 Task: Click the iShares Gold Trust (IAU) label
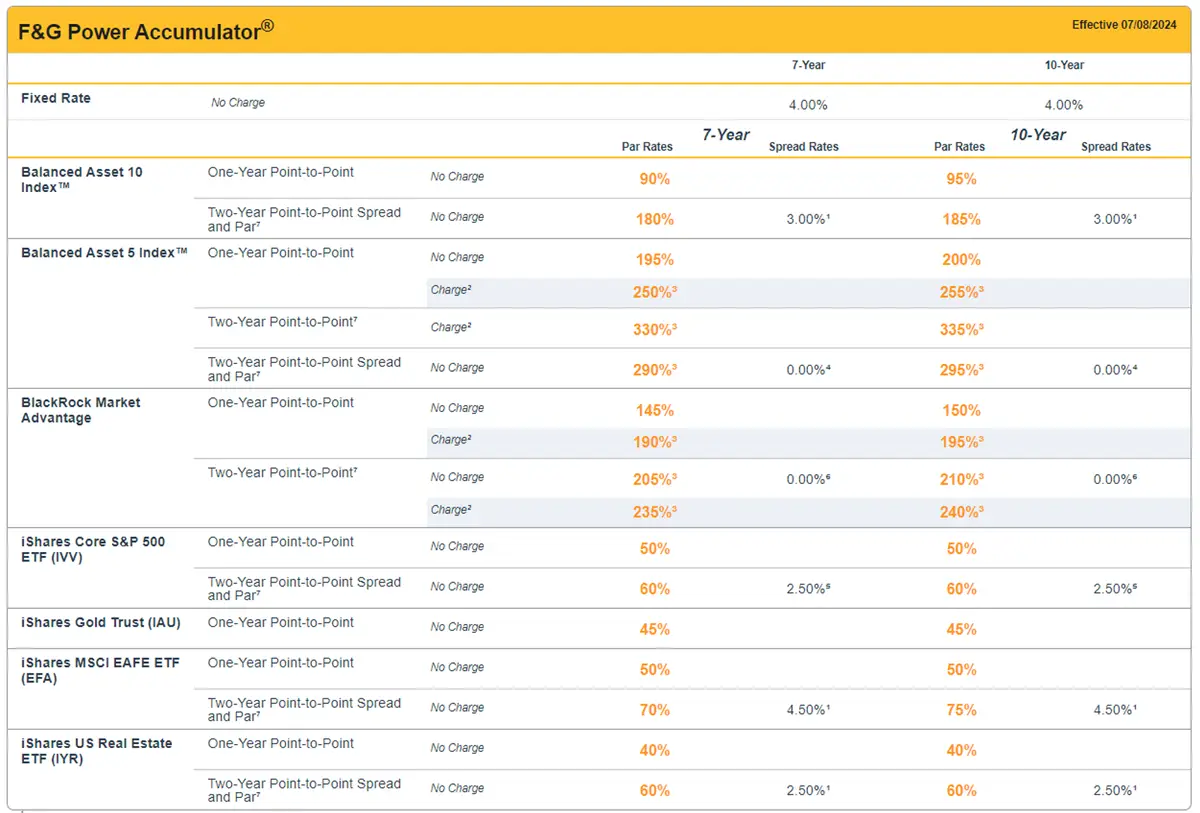[x=101, y=623]
